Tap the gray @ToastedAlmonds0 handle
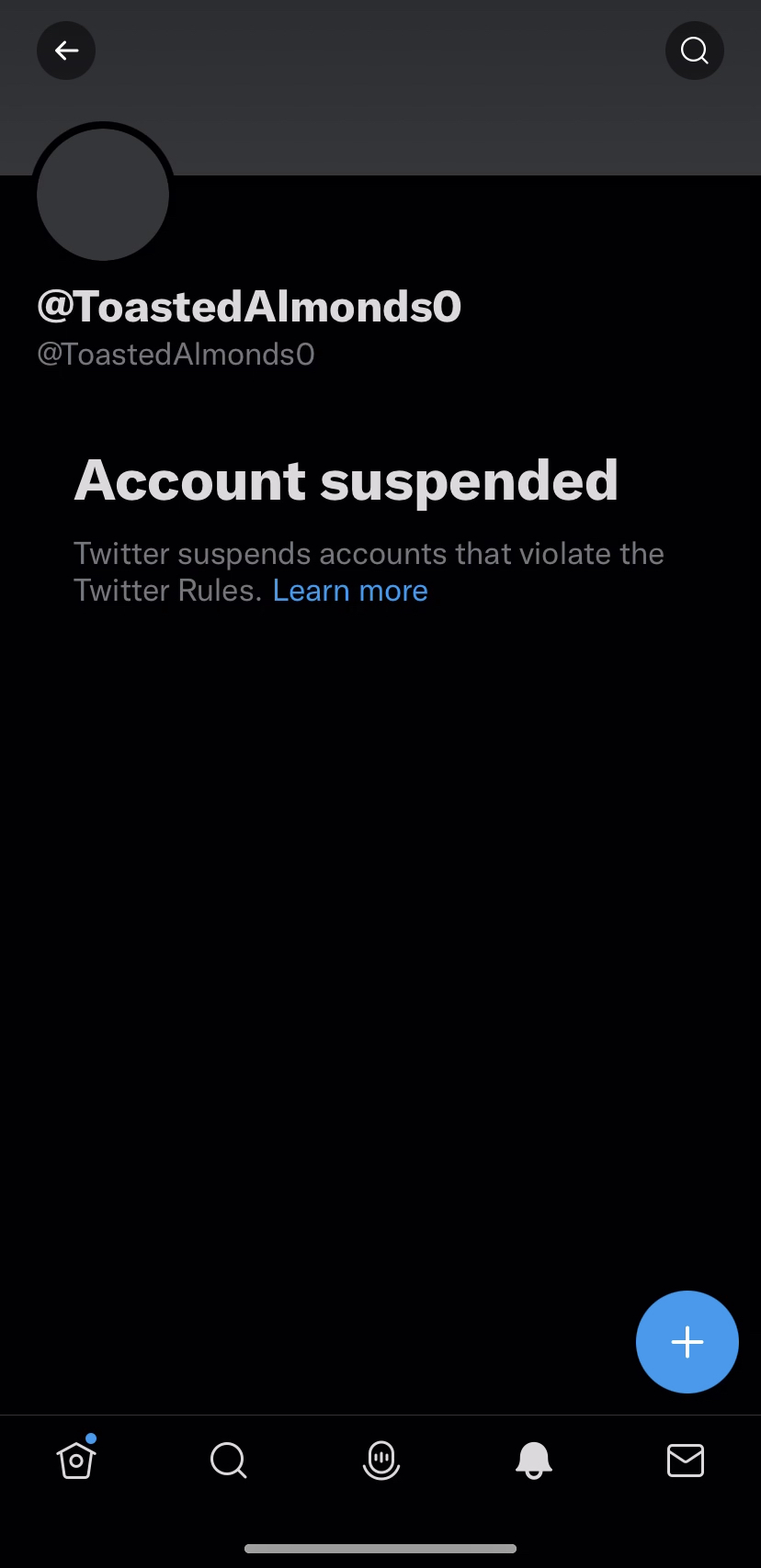Screen dimensions: 761x1568 tap(176, 355)
